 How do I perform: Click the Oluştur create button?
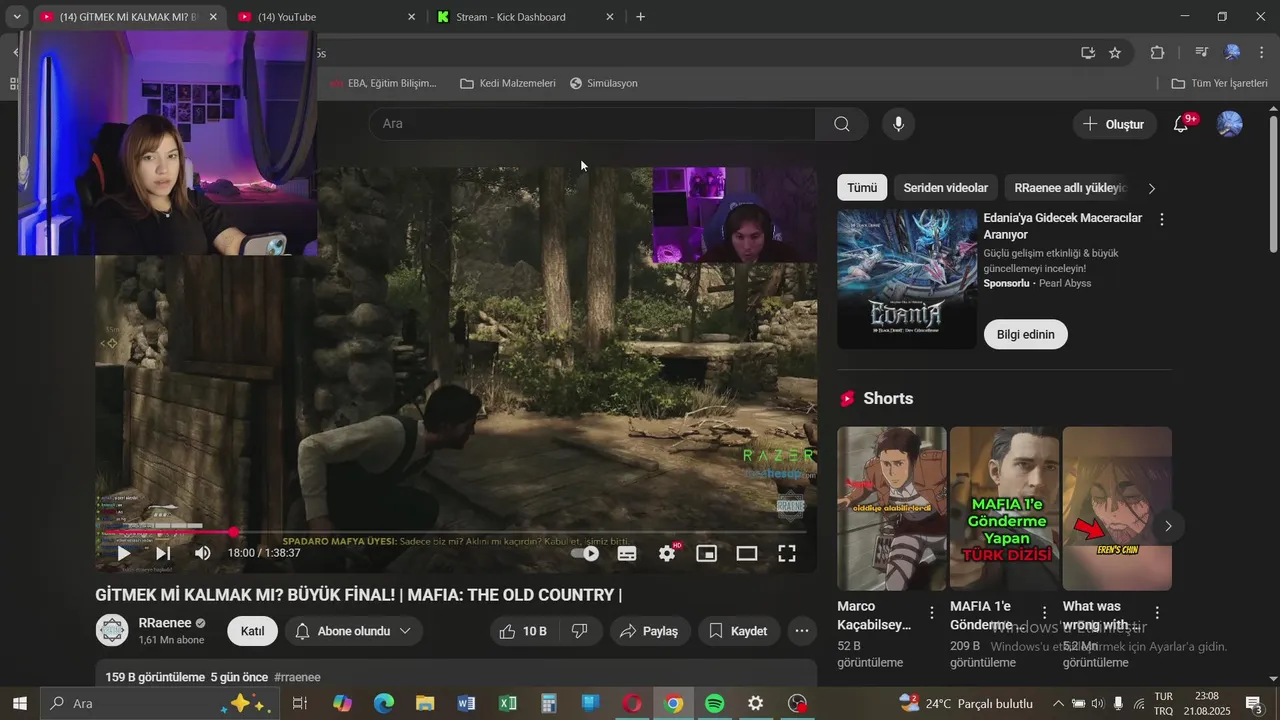click(x=1115, y=124)
